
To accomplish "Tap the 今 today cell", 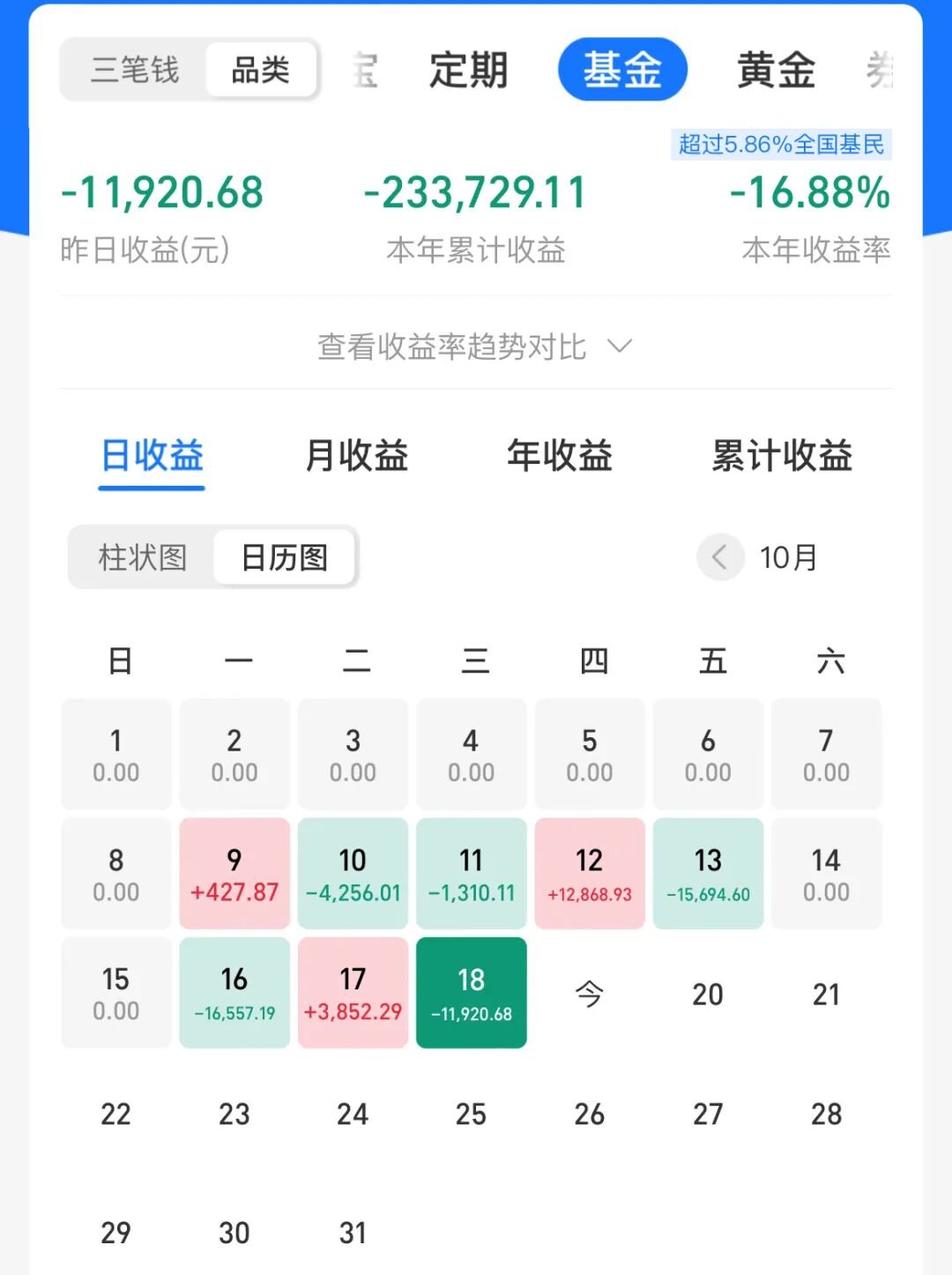I will [x=590, y=994].
